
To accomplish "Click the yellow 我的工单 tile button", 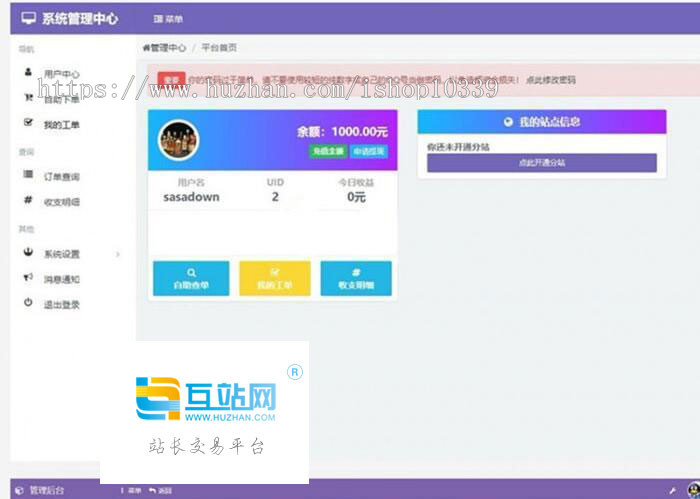I will [x=275, y=279].
